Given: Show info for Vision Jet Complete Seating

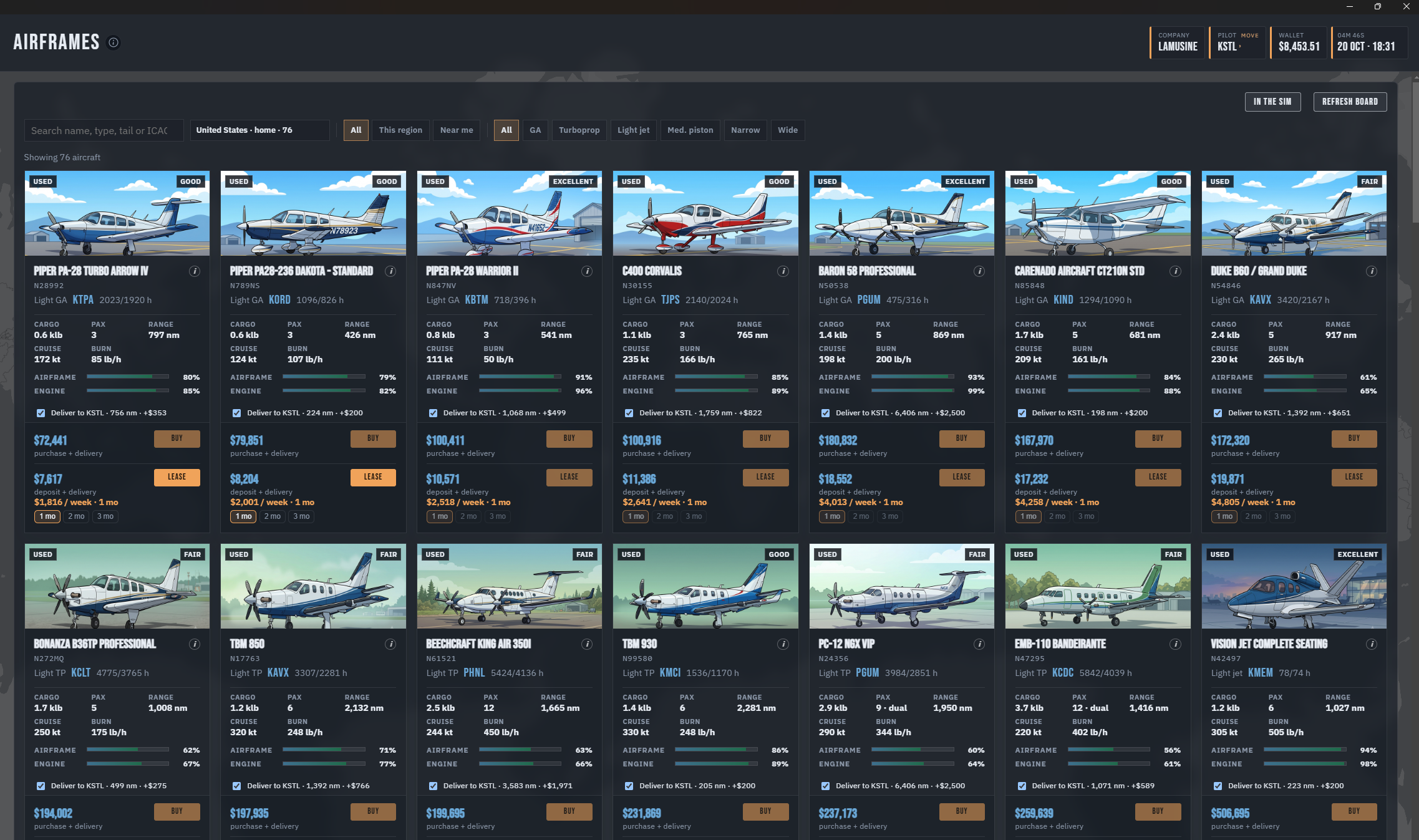Looking at the screenshot, I should tap(1372, 644).
